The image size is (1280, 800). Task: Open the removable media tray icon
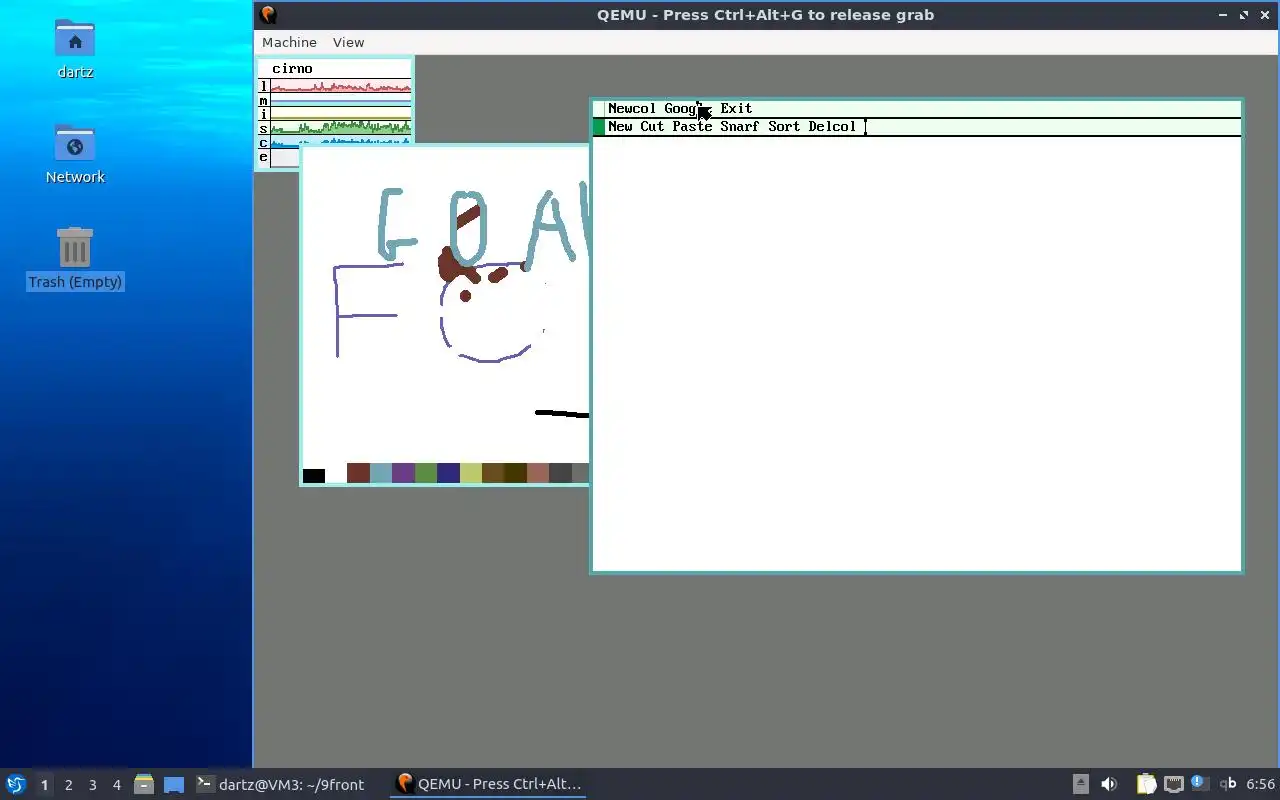[x=1081, y=784]
